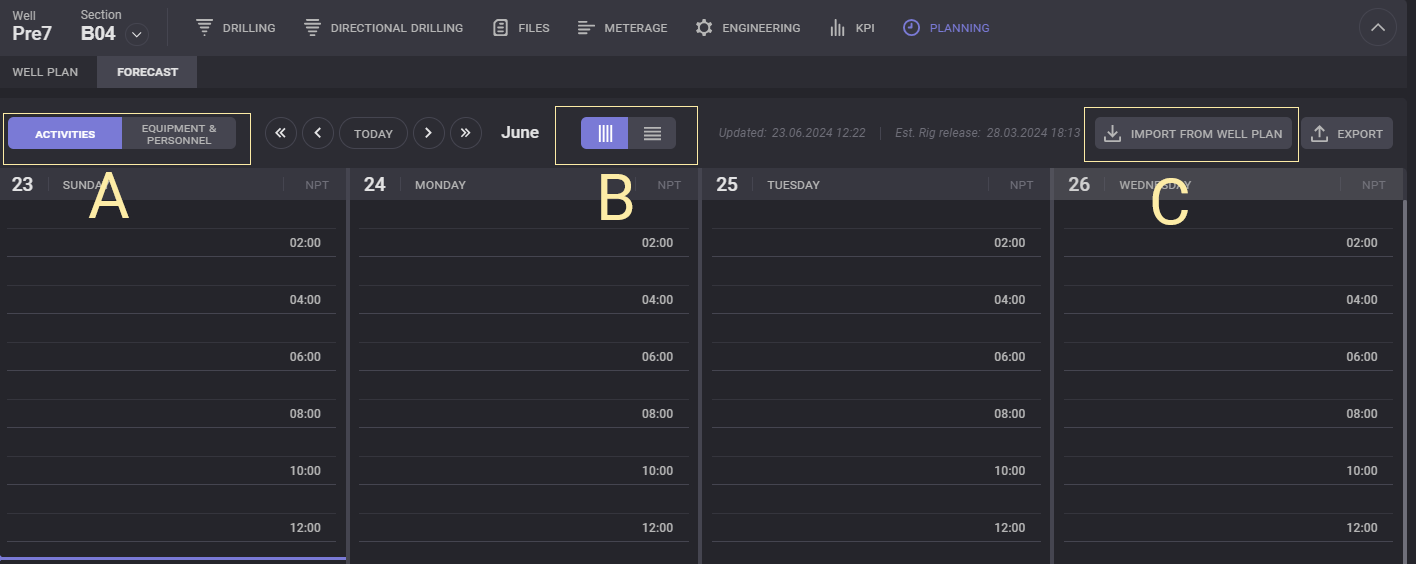
Task: Go to the previous day with the single-left arrow
Action: tap(318, 133)
